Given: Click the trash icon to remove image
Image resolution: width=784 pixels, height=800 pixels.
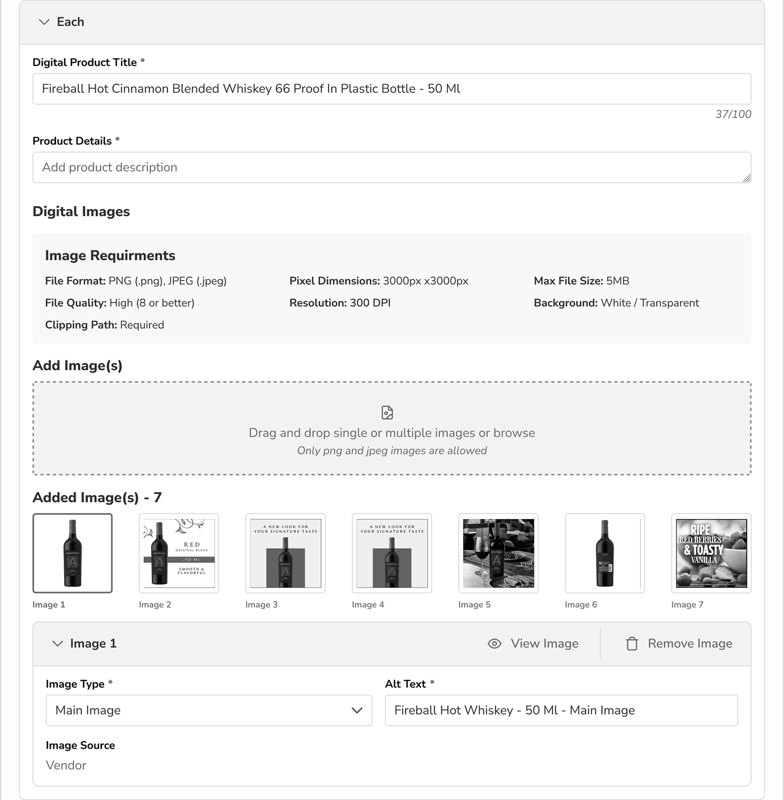Looking at the screenshot, I should tap(632, 643).
